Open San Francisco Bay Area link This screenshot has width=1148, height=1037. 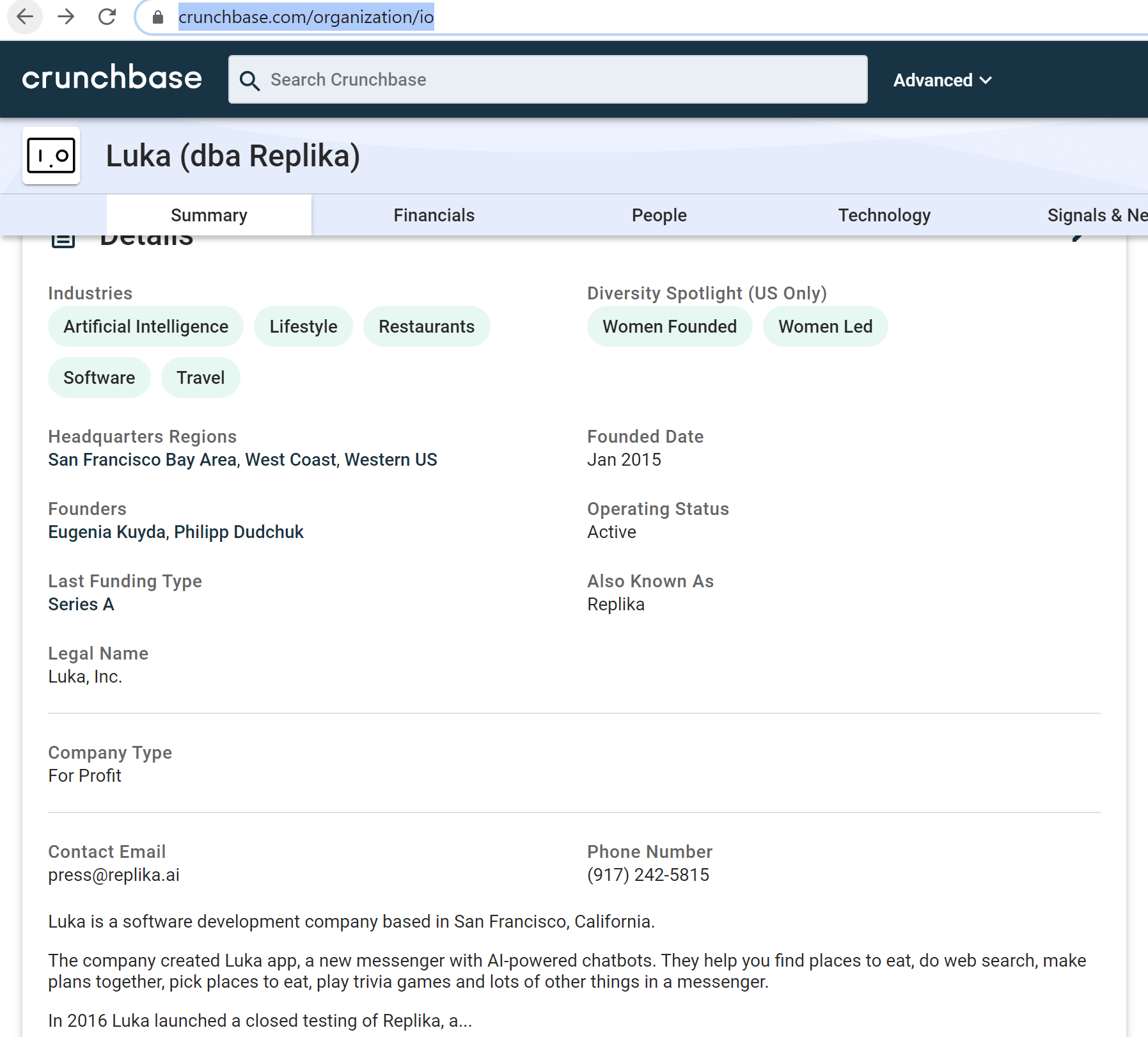[x=142, y=460]
